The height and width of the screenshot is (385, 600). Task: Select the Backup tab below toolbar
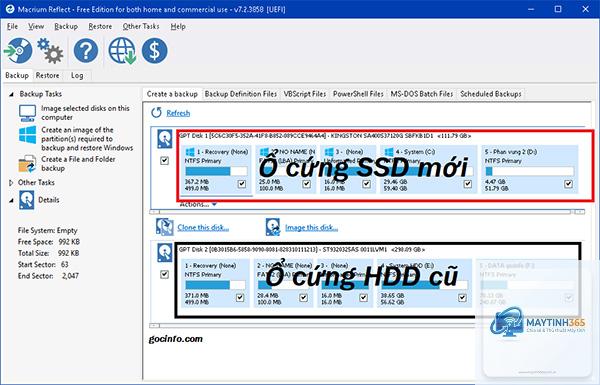point(17,75)
